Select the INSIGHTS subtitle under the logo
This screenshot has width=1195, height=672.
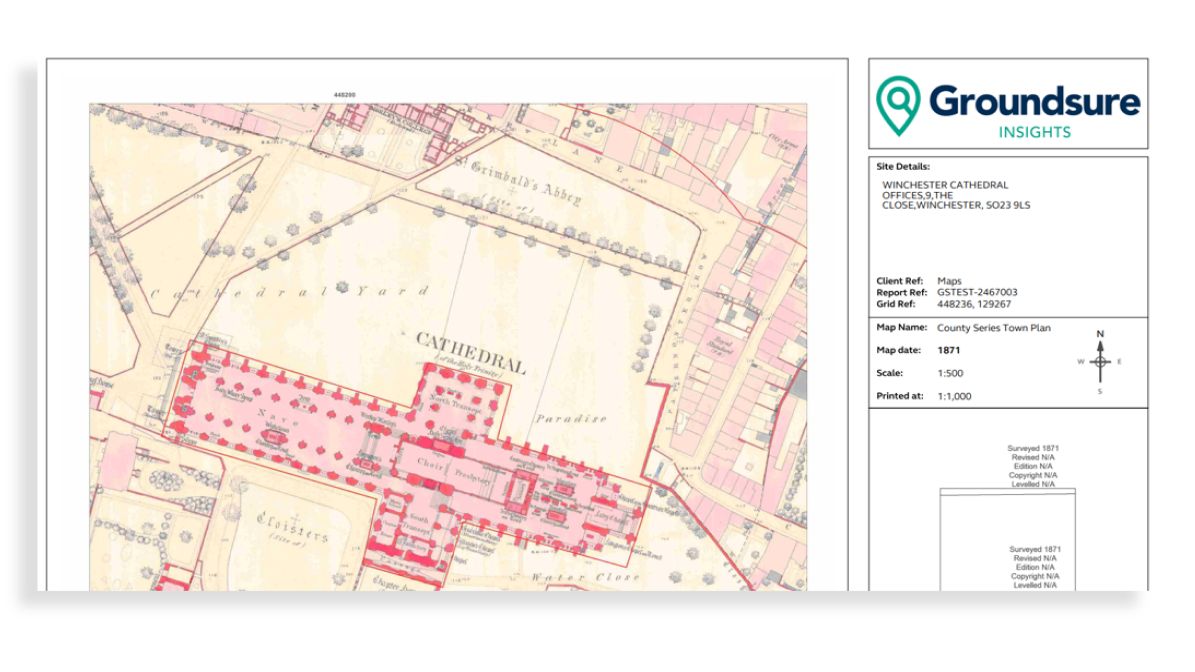tap(1035, 132)
